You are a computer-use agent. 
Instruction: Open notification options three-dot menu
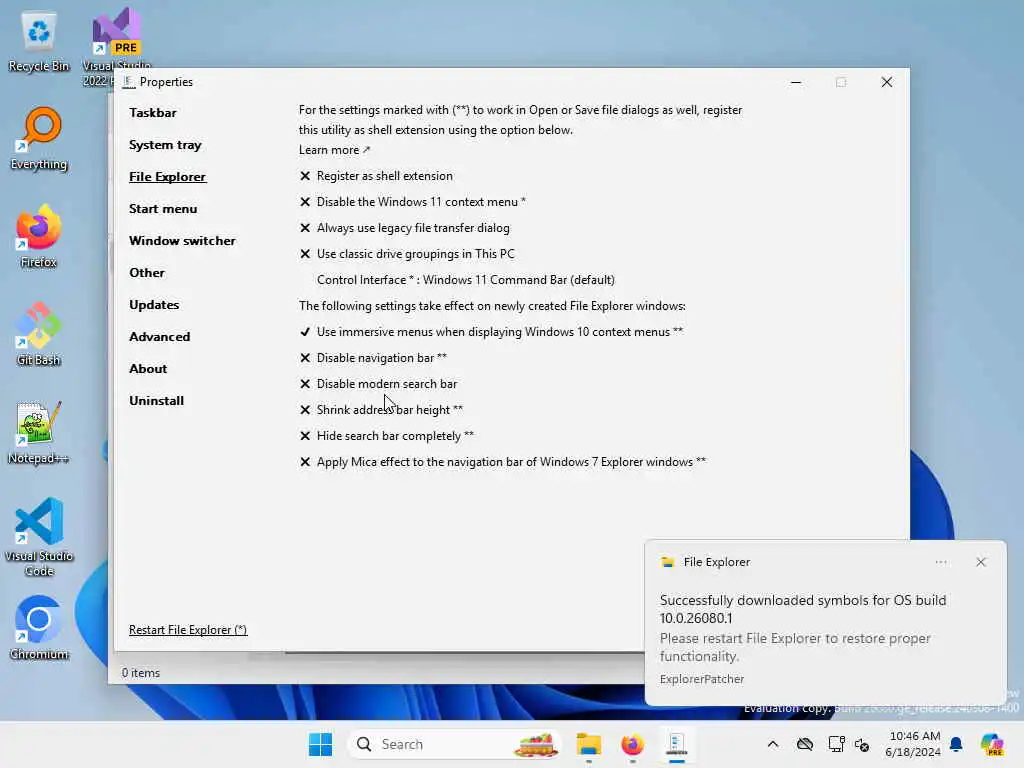coord(941,562)
